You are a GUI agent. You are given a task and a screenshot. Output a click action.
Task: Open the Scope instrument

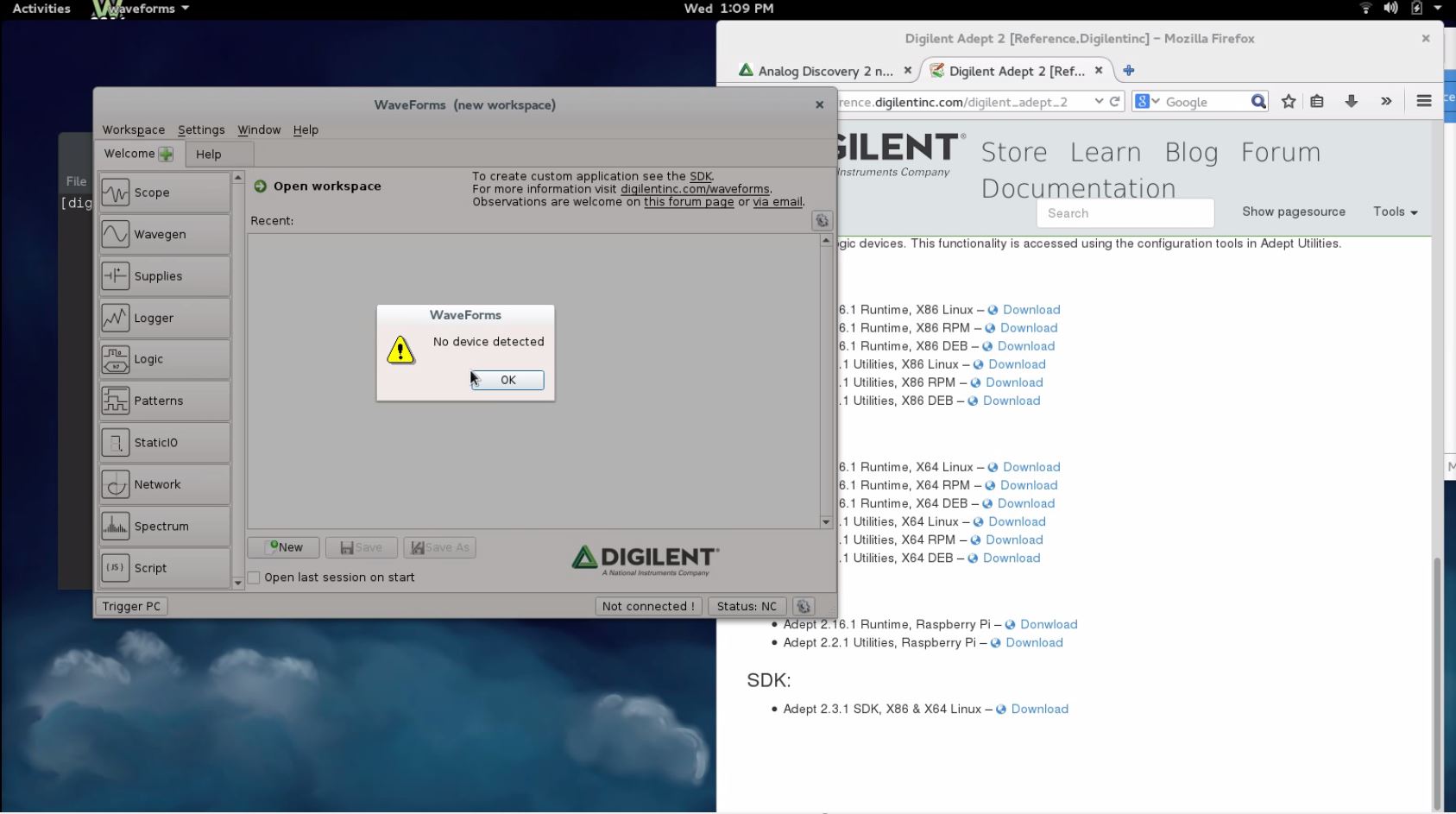[165, 192]
